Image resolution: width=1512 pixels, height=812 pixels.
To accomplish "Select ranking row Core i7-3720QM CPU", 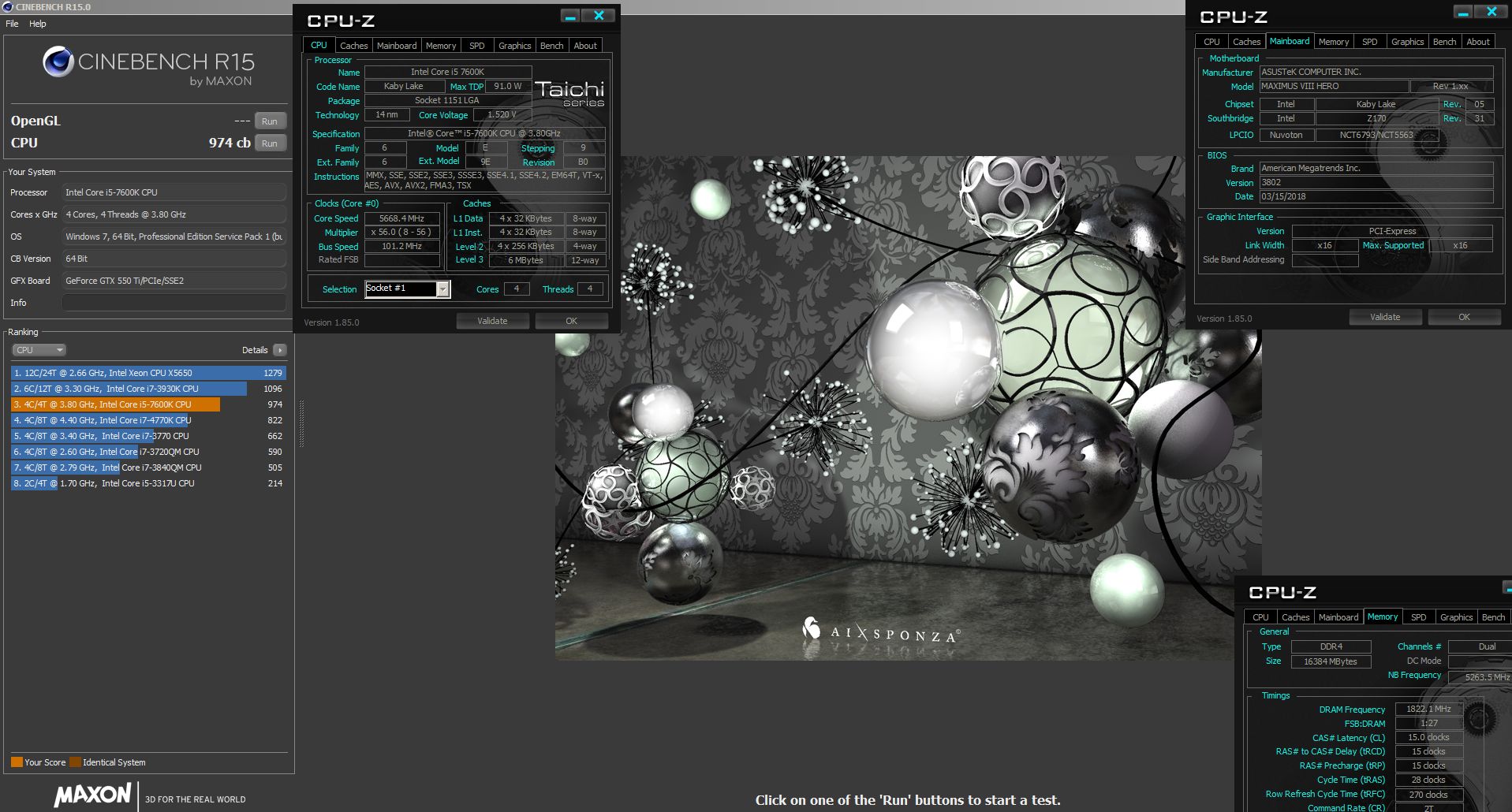I will [148, 452].
